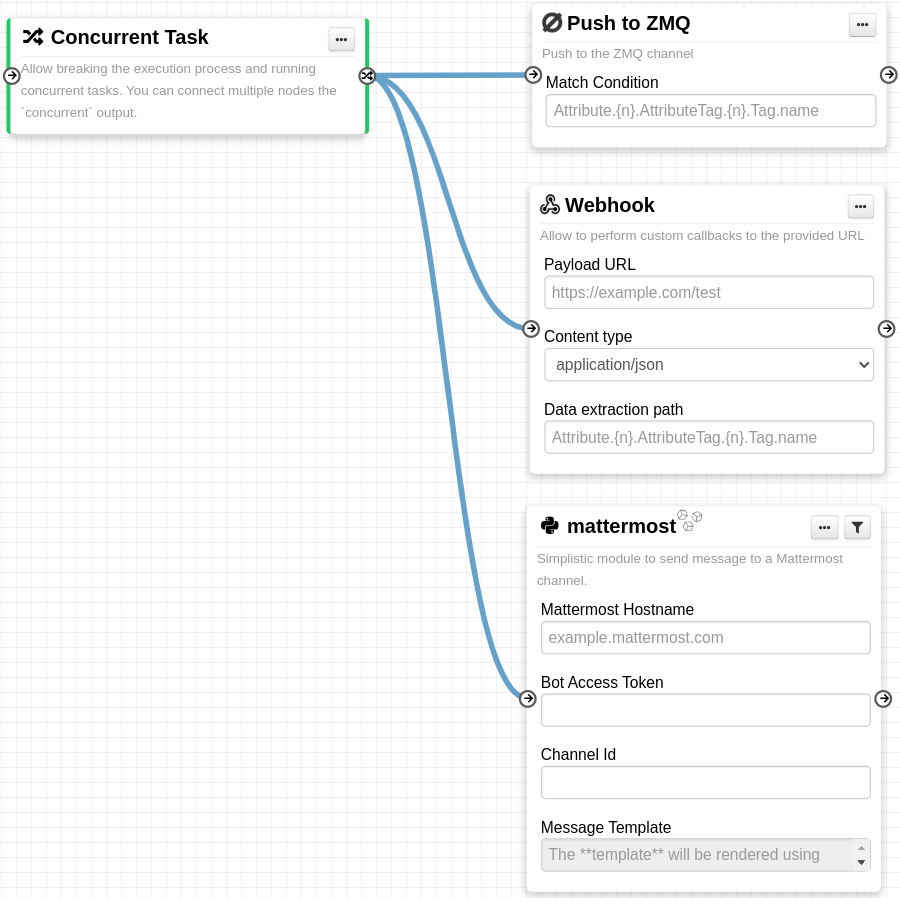Click the mattermost node output connector
This screenshot has height=898, width=900.
[883, 698]
